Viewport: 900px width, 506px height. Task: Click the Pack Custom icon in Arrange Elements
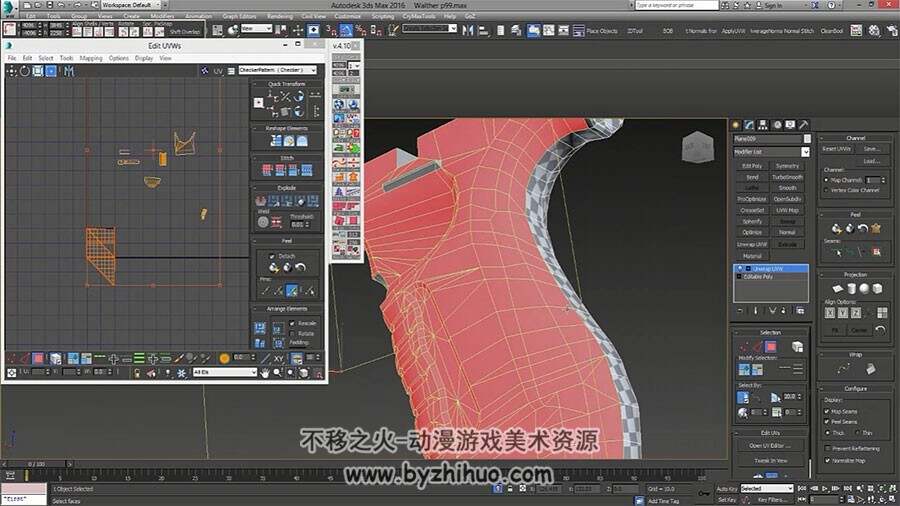(260, 328)
